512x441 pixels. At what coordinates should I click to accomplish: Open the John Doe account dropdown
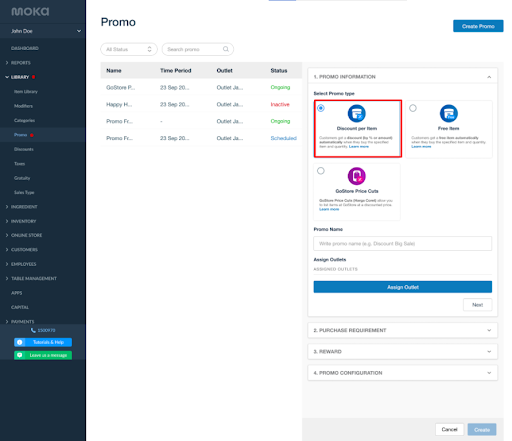[43, 31]
